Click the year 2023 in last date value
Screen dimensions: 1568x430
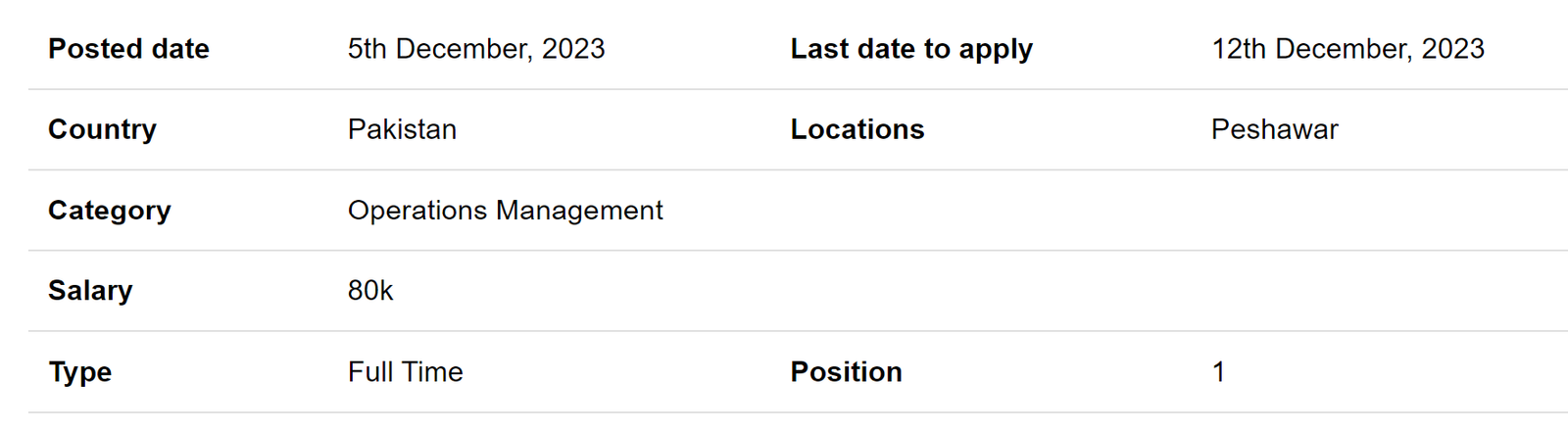(1453, 49)
